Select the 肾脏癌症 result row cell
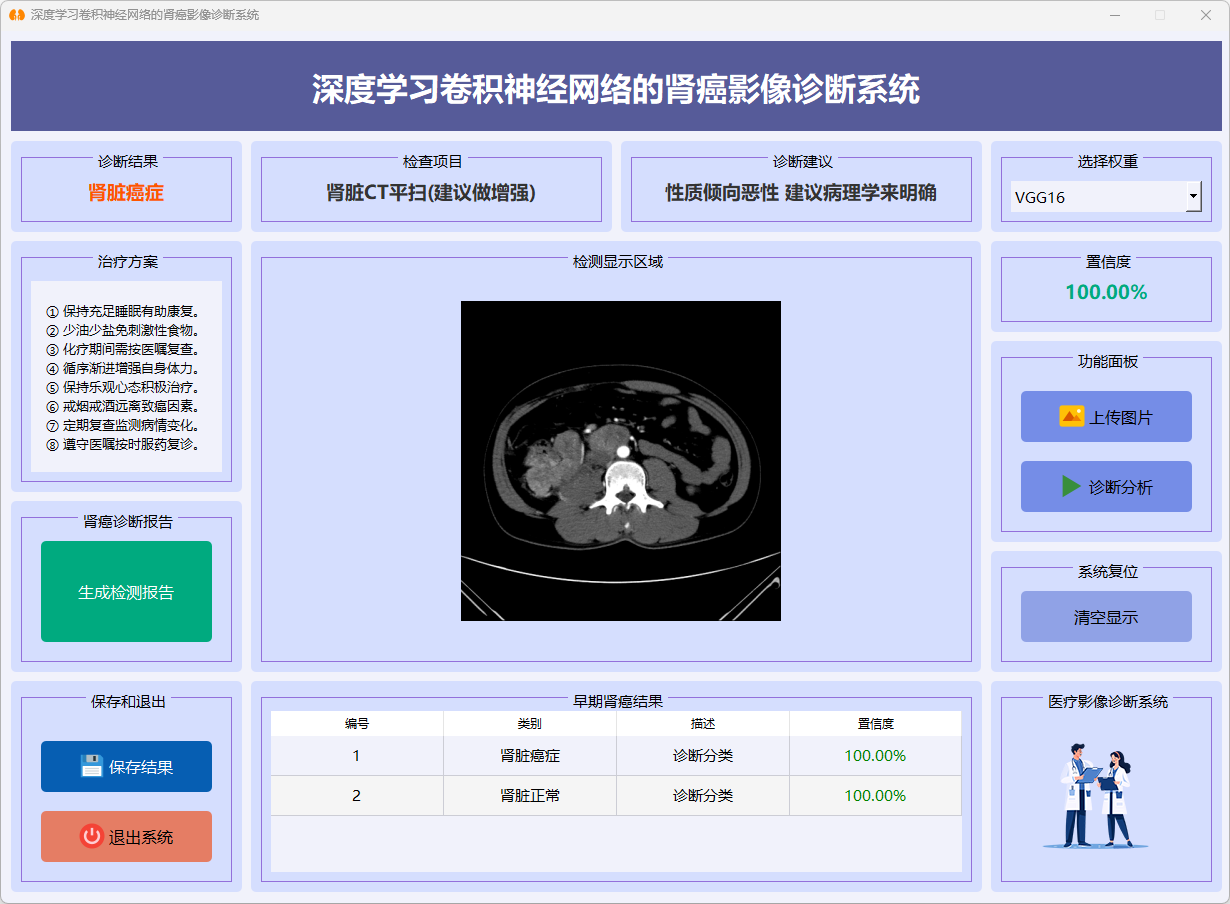1230x904 pixels. [530, 756]
